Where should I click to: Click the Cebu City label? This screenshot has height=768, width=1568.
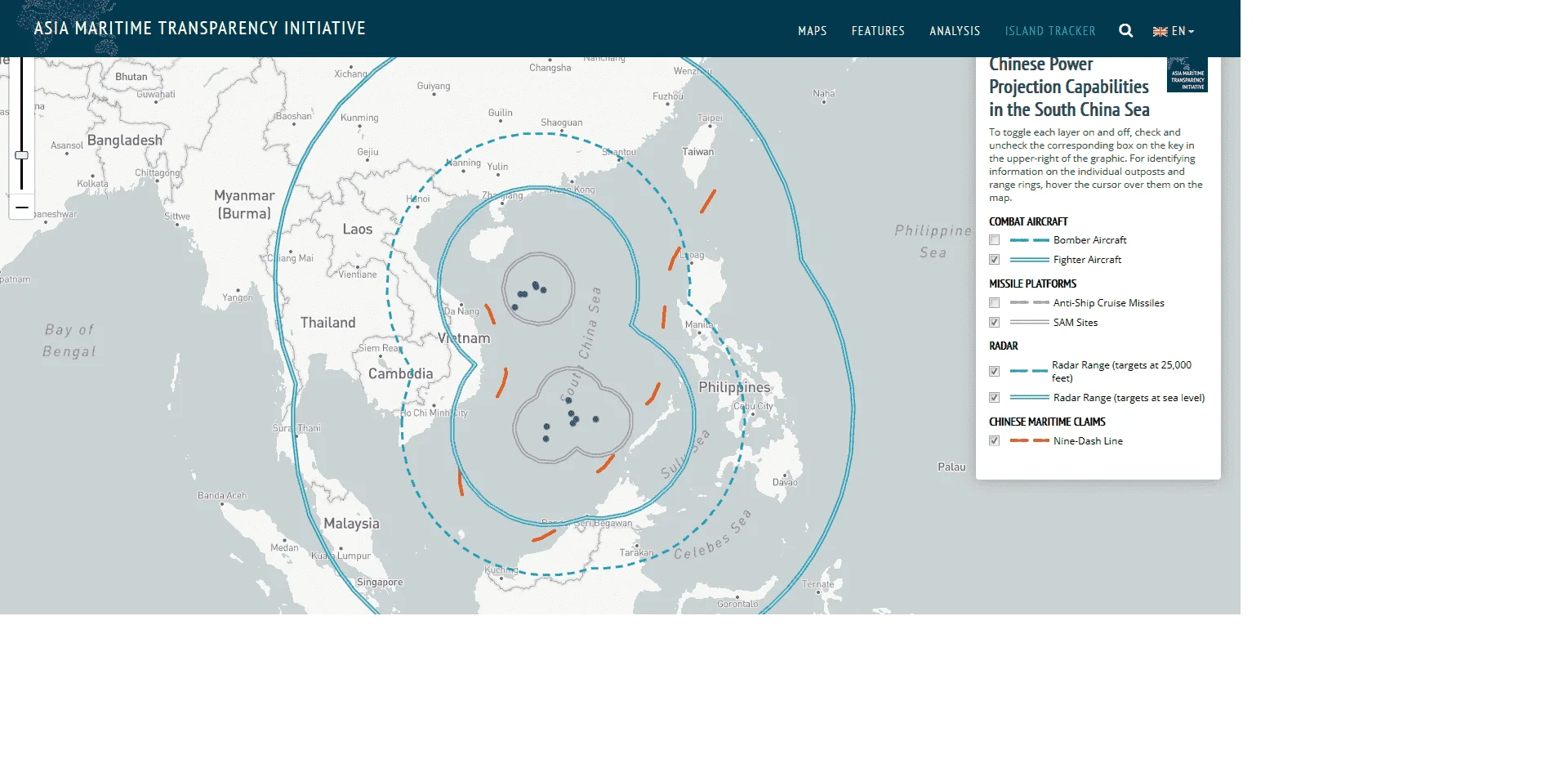[753, 406]
